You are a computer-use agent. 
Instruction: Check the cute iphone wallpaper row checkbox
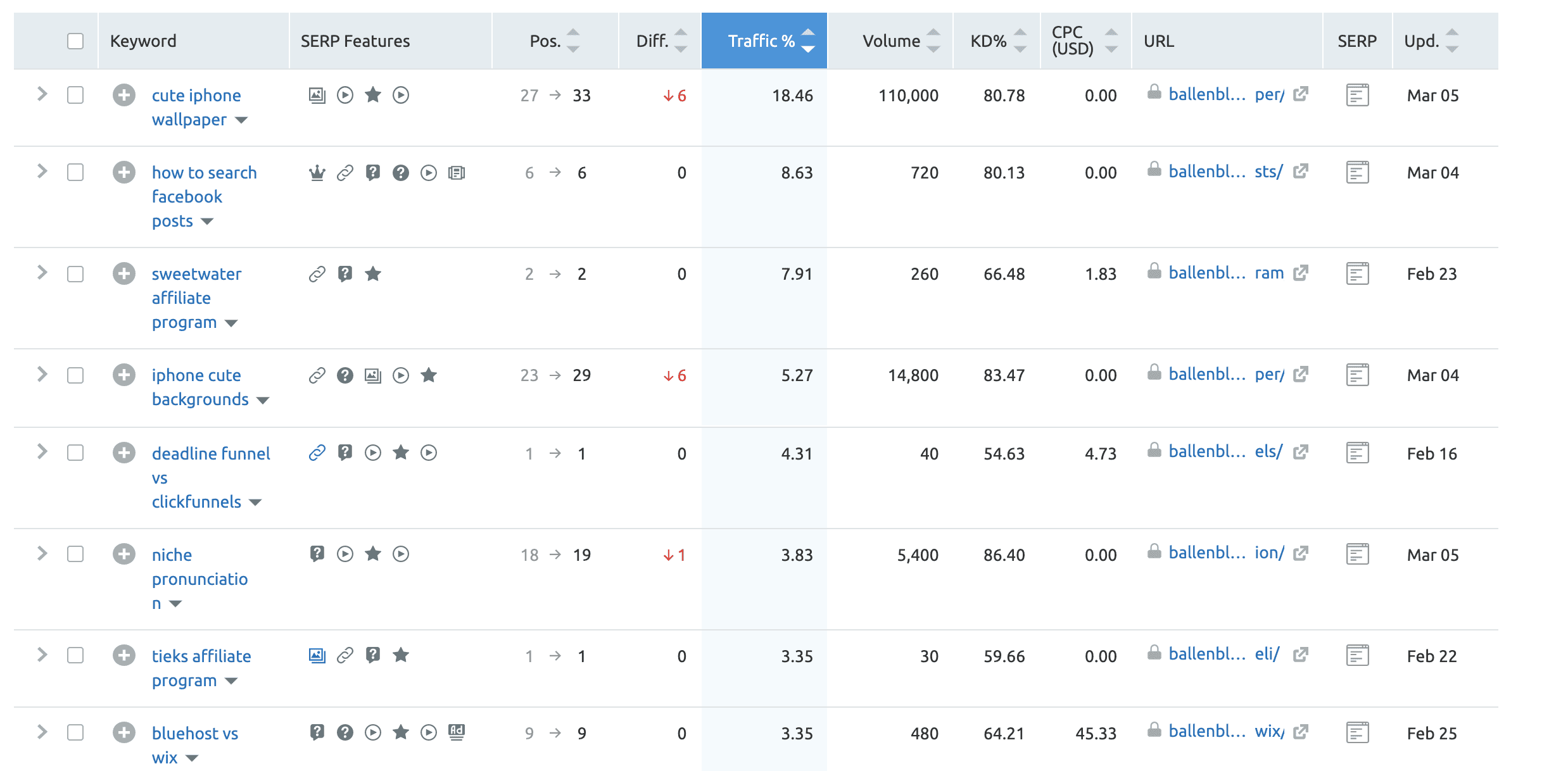pyautogui.click(x=75, y=95)
